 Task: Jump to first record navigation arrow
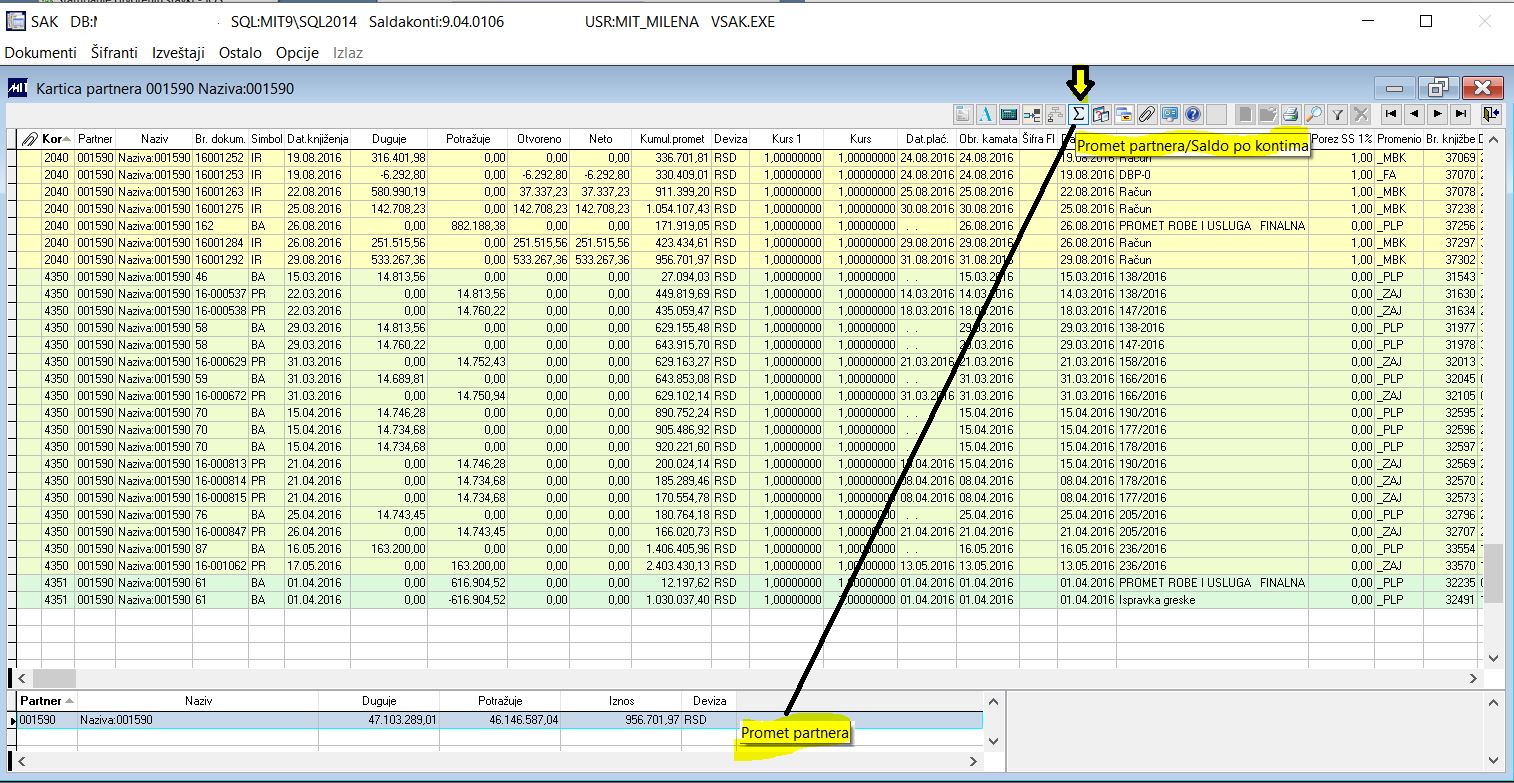point(1391,114)
